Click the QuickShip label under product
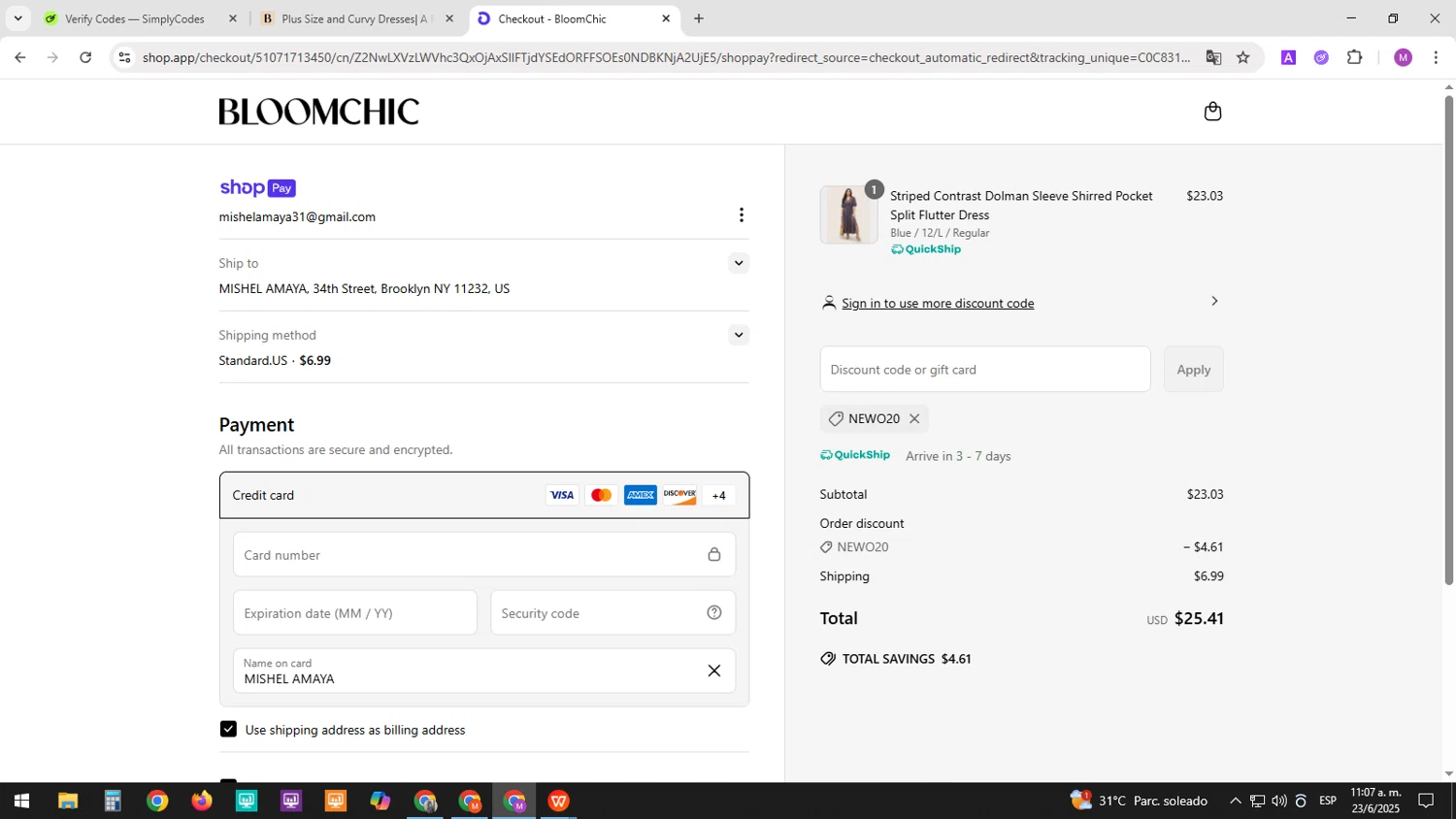The height and width of the screenshot is (819, 1456). [926, 249]
